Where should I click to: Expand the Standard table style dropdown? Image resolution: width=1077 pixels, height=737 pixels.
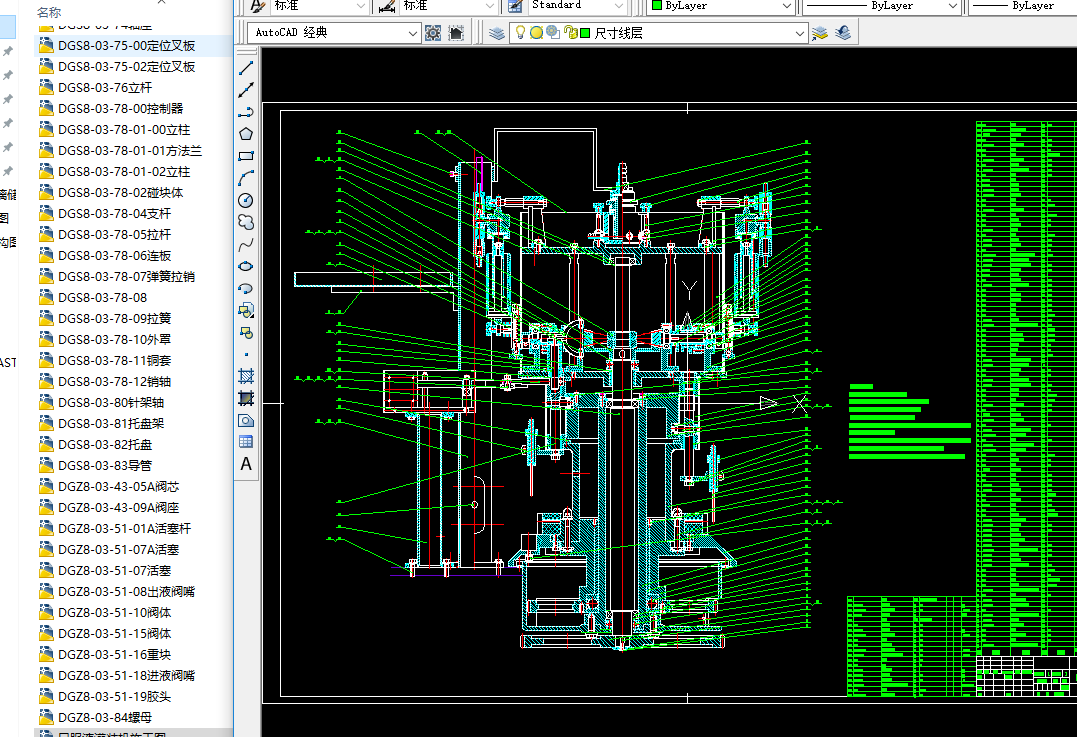[x=619, y=6]
